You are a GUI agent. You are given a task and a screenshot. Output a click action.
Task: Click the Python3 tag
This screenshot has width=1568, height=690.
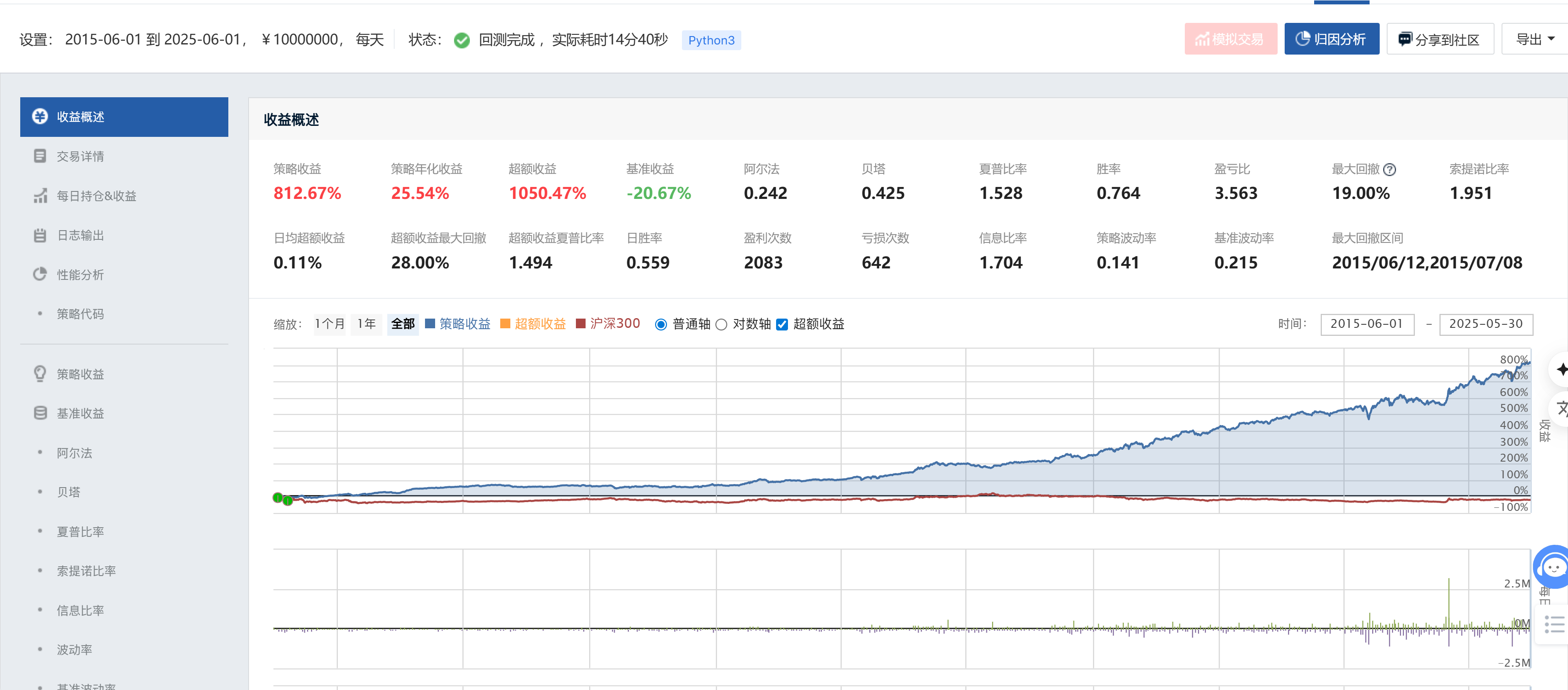tap(711, 40)
